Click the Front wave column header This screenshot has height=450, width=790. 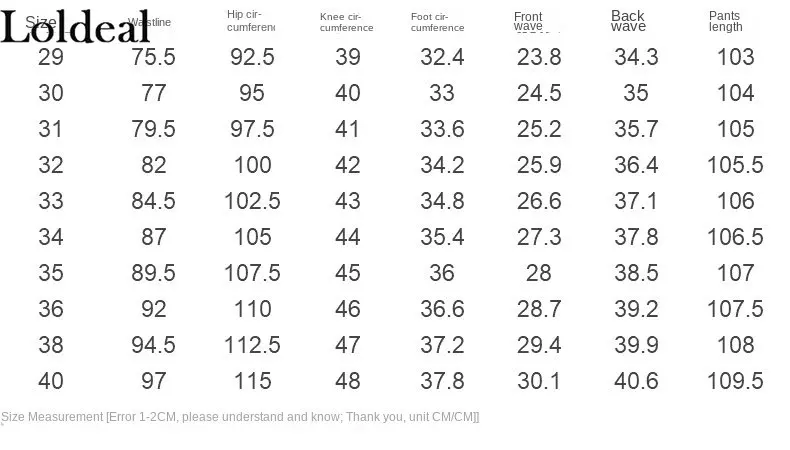528,21
